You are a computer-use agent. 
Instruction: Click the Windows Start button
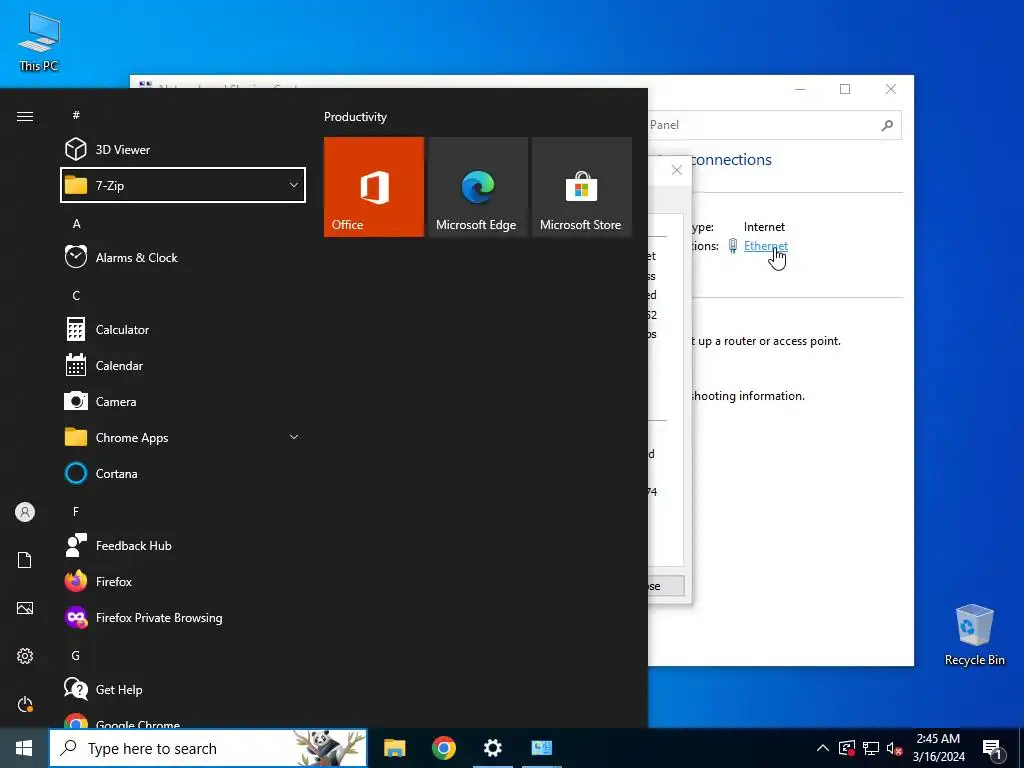click(x=24, y=748)
